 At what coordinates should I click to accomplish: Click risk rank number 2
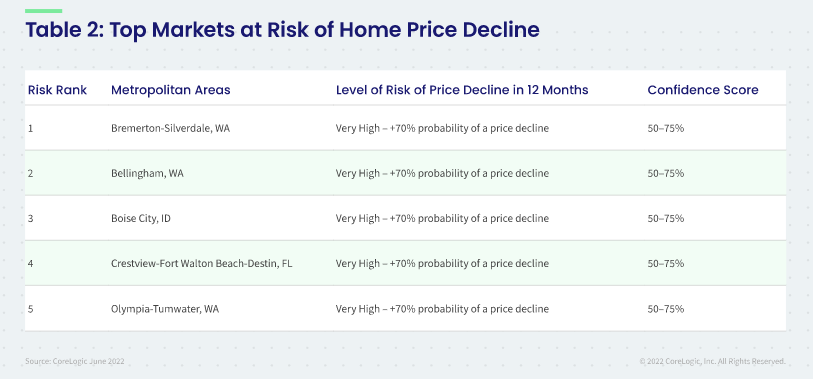[x=31, y=173]
